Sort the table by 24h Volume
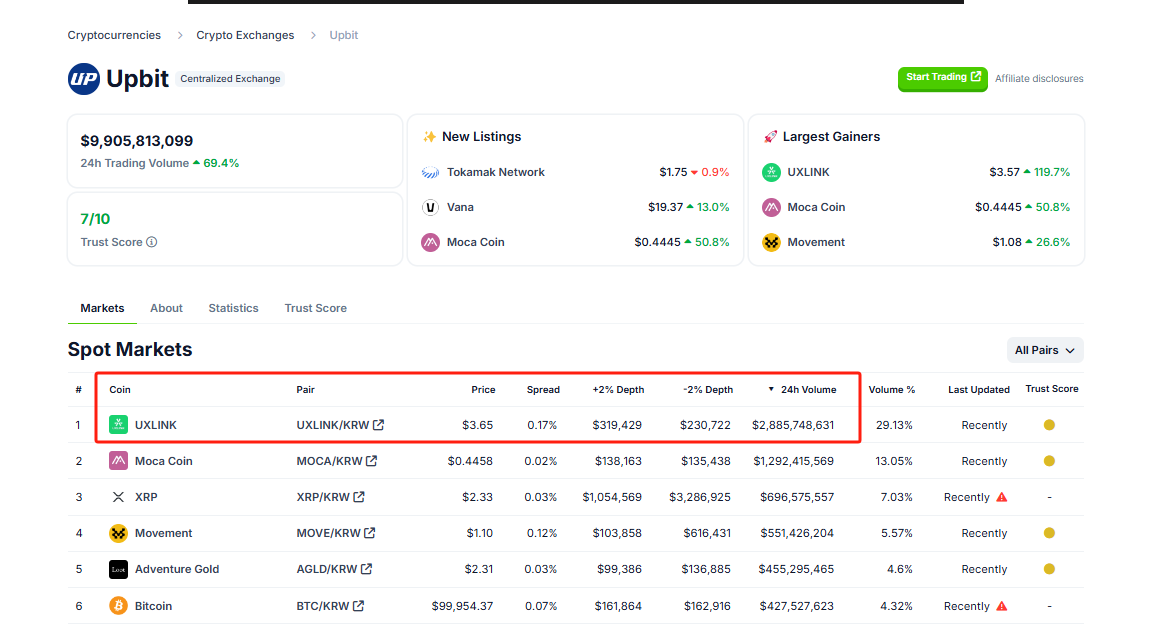The image size is (1175, 629). click(808, 390)
